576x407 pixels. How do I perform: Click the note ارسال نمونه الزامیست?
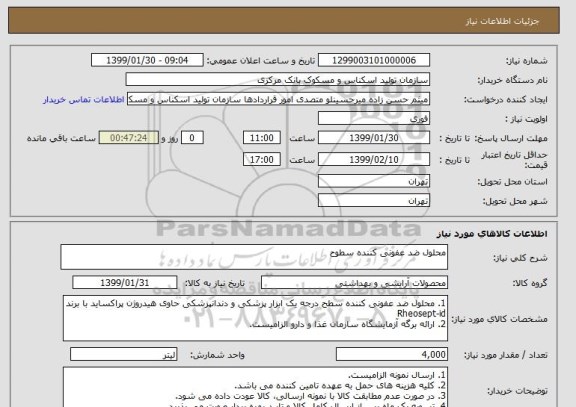(397, 375)
